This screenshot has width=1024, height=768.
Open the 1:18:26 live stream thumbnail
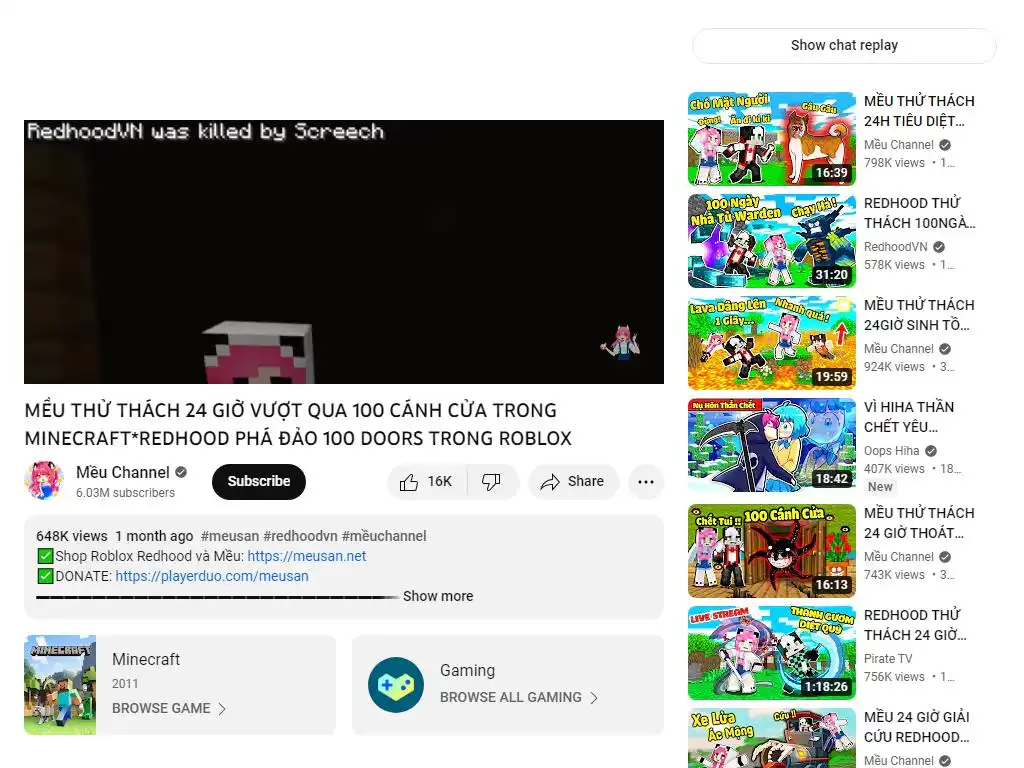[x=772, y=653]
